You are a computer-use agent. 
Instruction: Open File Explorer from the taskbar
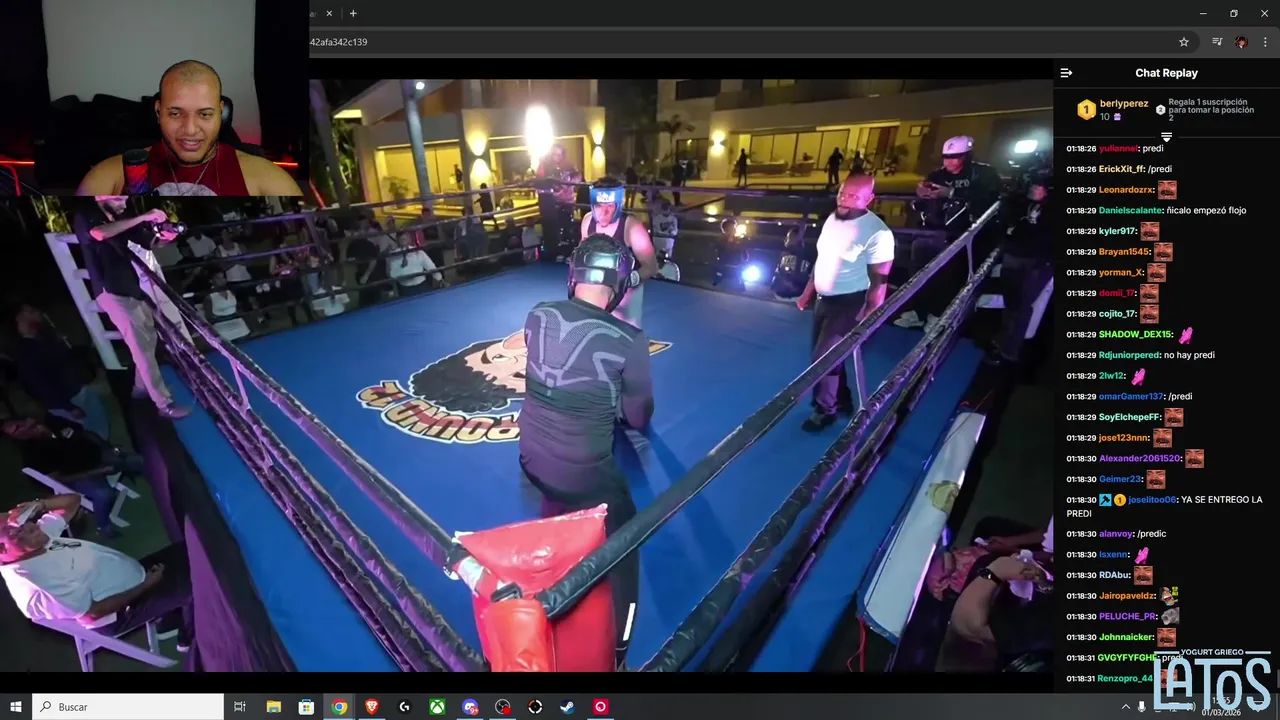click(274, 707)
